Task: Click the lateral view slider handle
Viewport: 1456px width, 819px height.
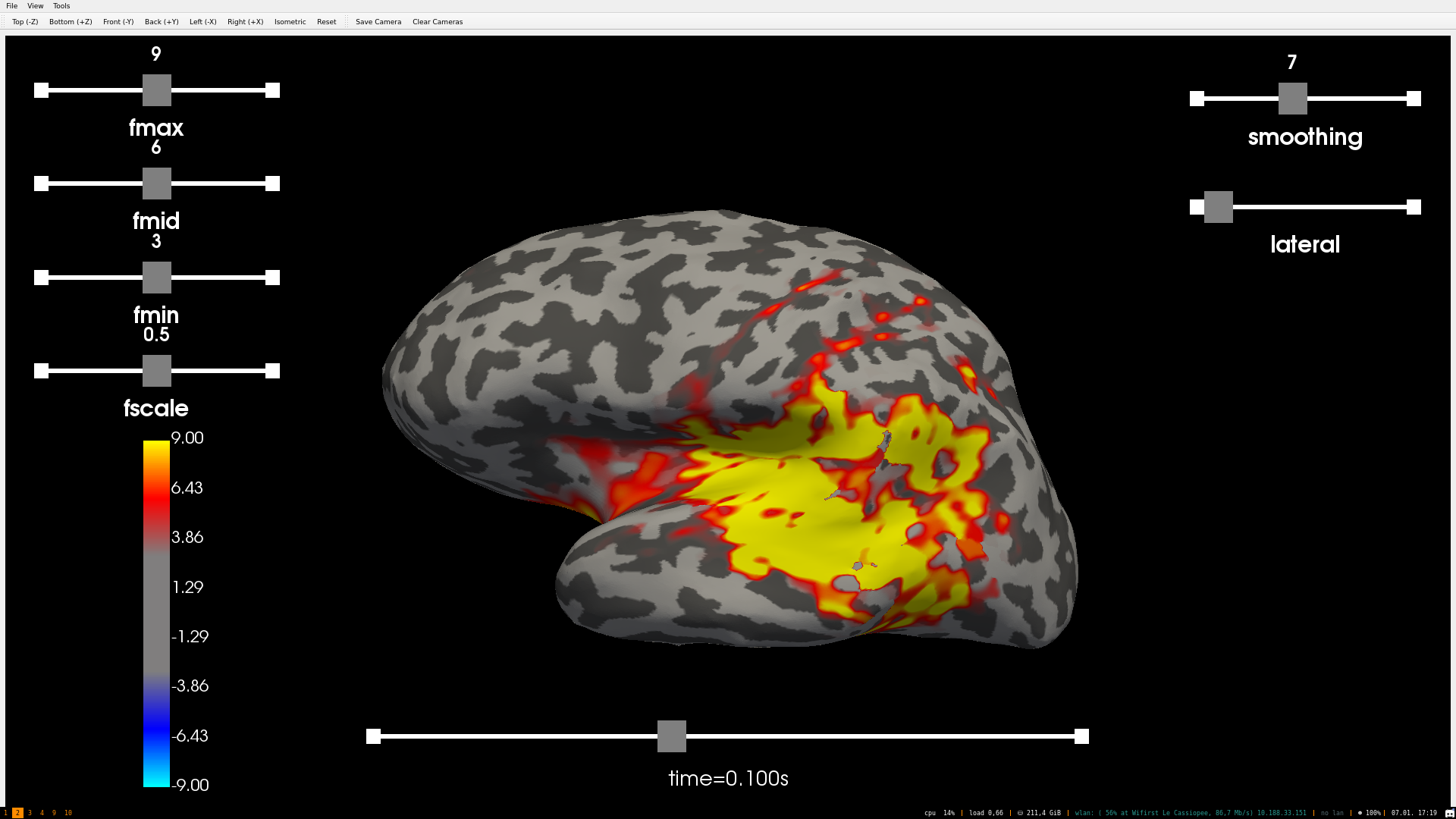Action: click(1218, 207)
